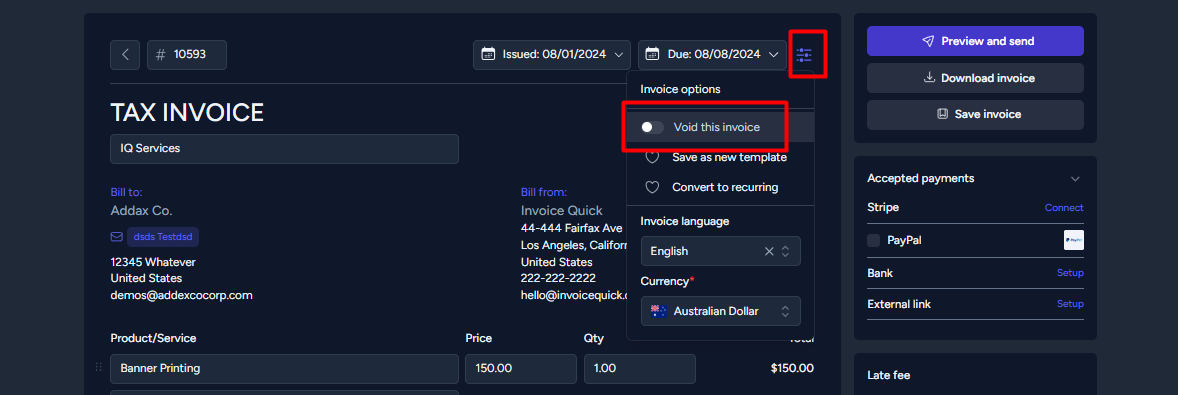Click the drag handle beside Banner Printing

(98, 367)
